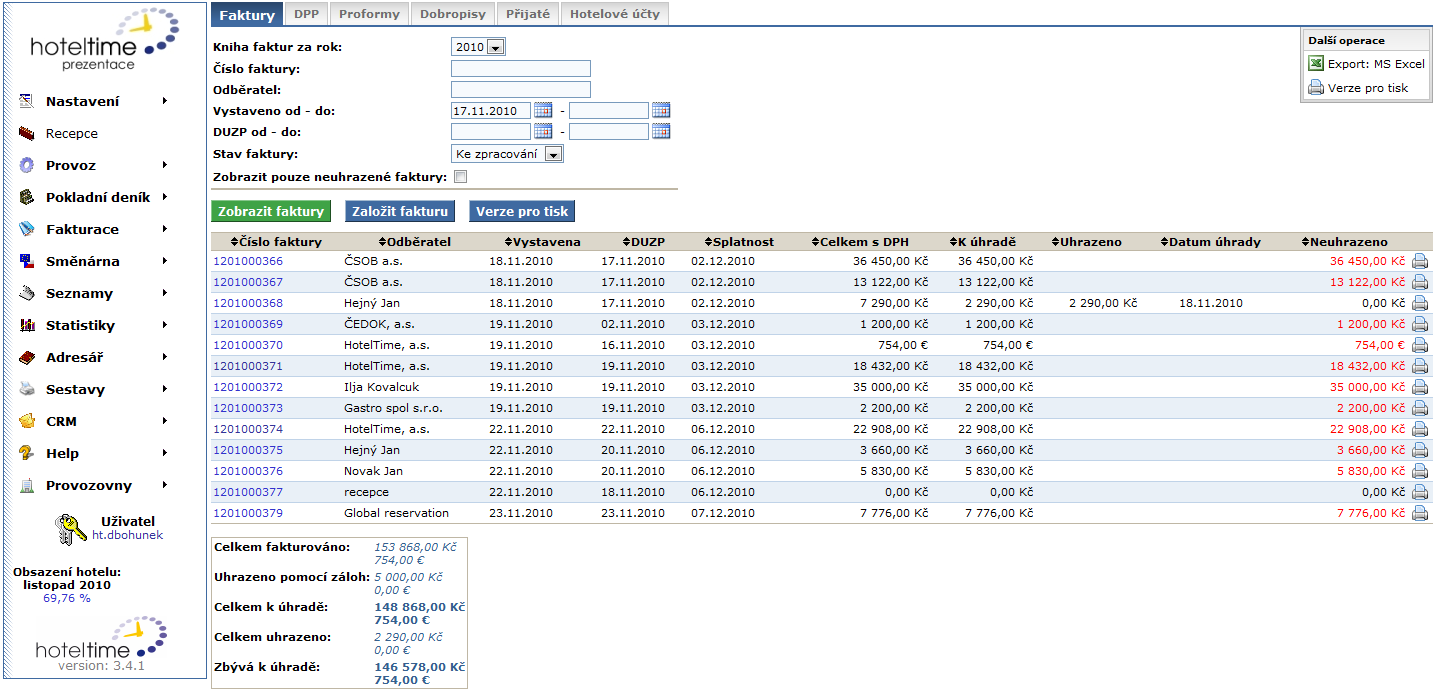Screen dimensions: 1435x693
Task: Expand Fakturace submenu arrow
Action: coord(164,229)
